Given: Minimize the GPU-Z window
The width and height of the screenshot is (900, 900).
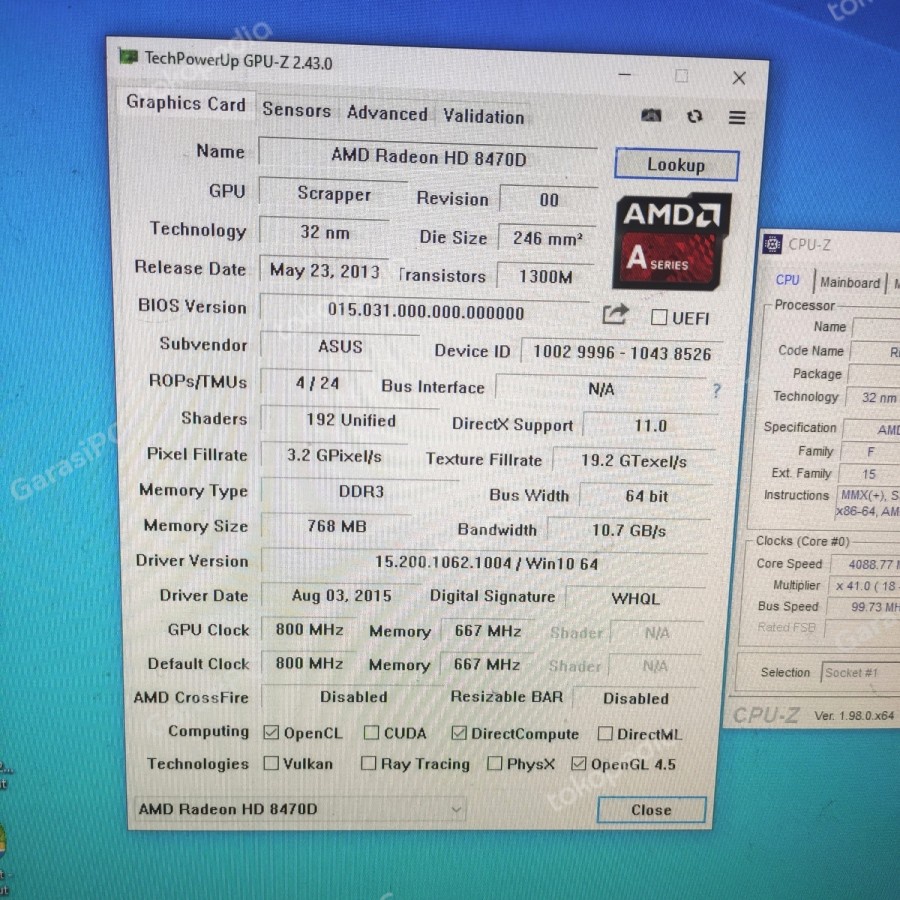Looking at the screenshot, I should (625, 75).
